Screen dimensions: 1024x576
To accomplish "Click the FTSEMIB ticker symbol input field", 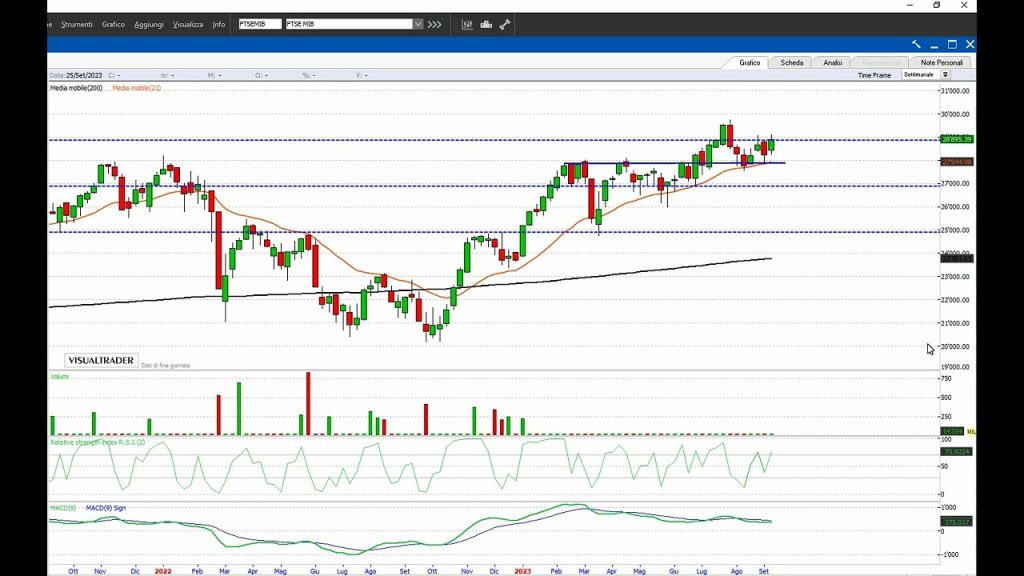I will pyautogui.click(x=259, y=24).
